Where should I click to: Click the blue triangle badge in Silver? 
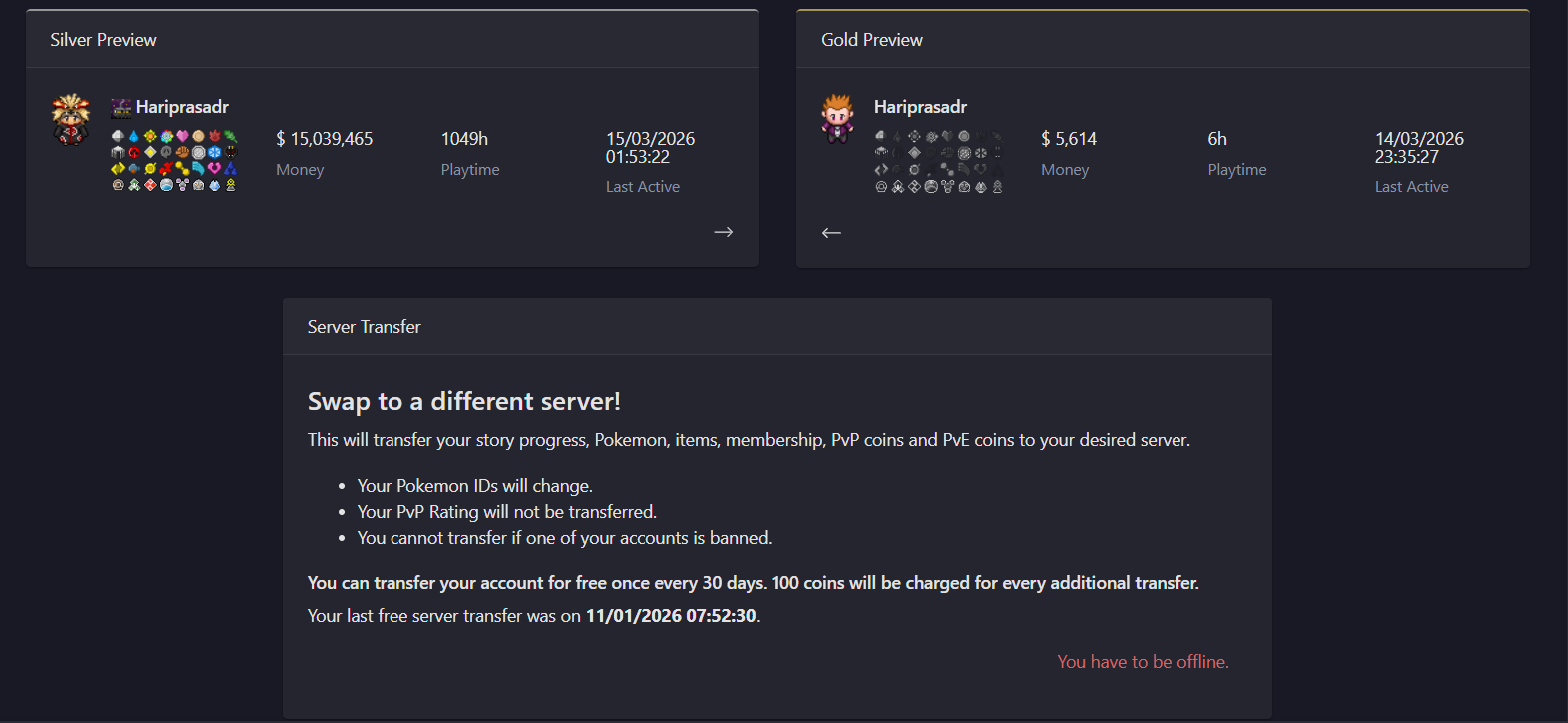[230, 168]
